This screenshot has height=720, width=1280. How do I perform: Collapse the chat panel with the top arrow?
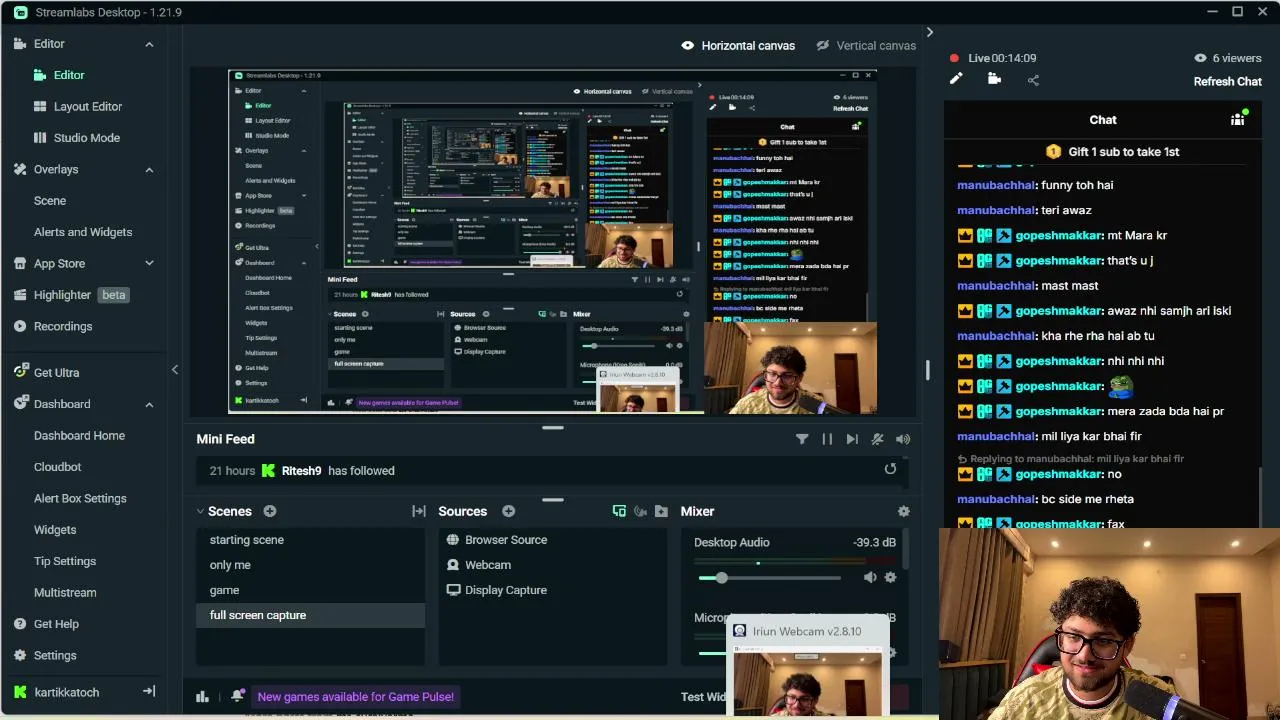(x=929, y=33)
